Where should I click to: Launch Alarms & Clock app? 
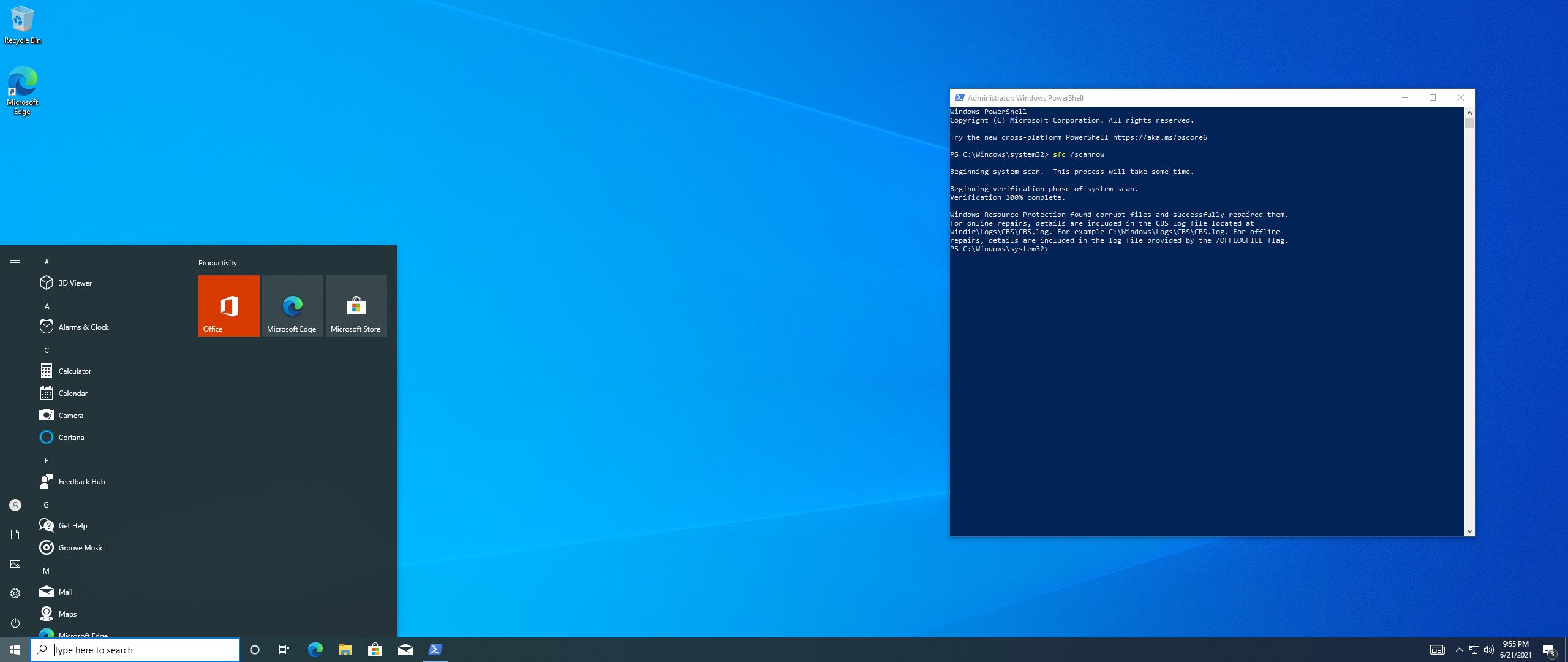pos(111,327)
